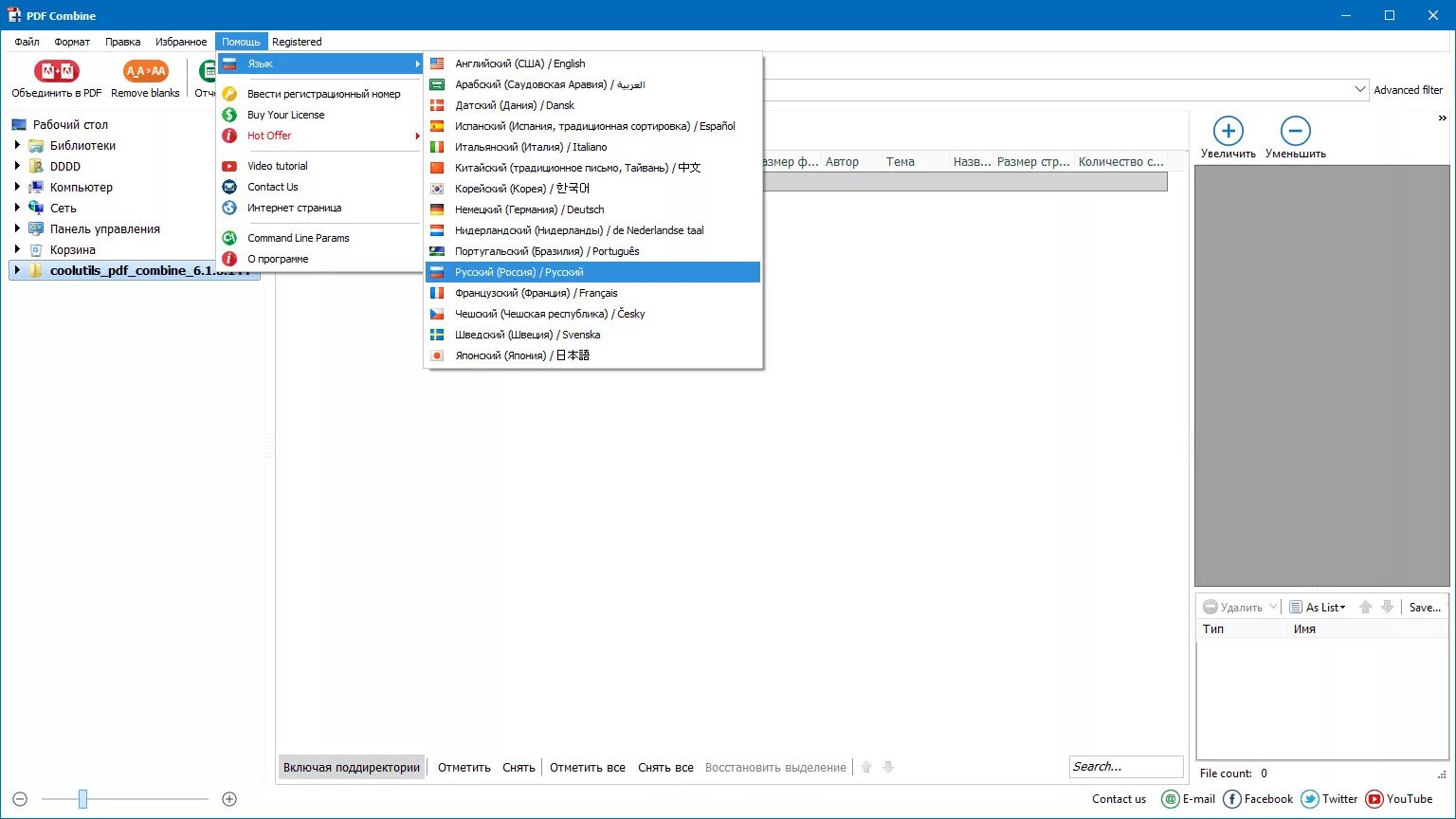Open the Facebook link
This screenshot has width=1456, height=819.
click(1259, 799)
